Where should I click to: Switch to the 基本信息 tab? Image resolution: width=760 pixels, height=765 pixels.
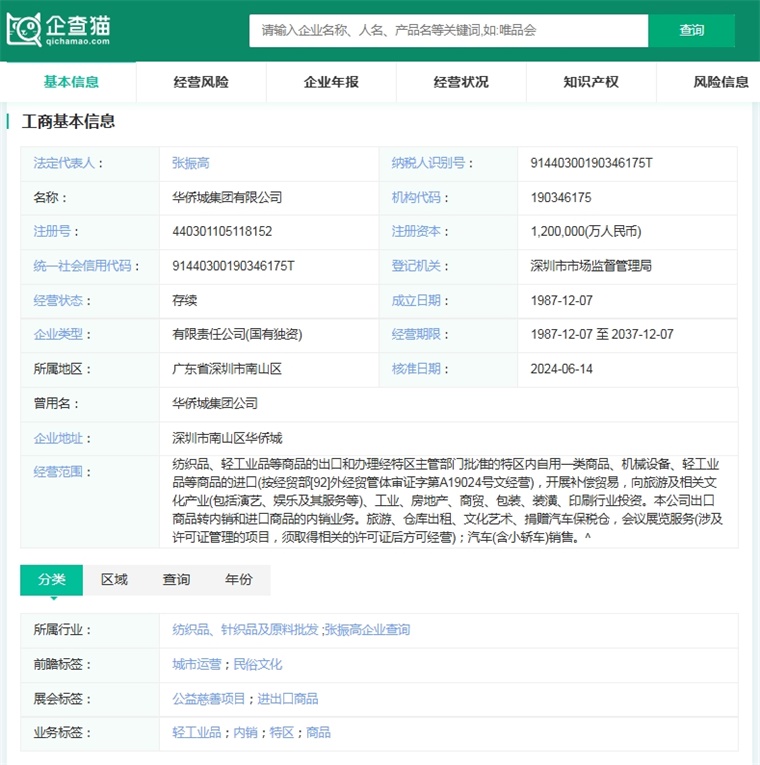pyautogui.click(x=71, y=82)
